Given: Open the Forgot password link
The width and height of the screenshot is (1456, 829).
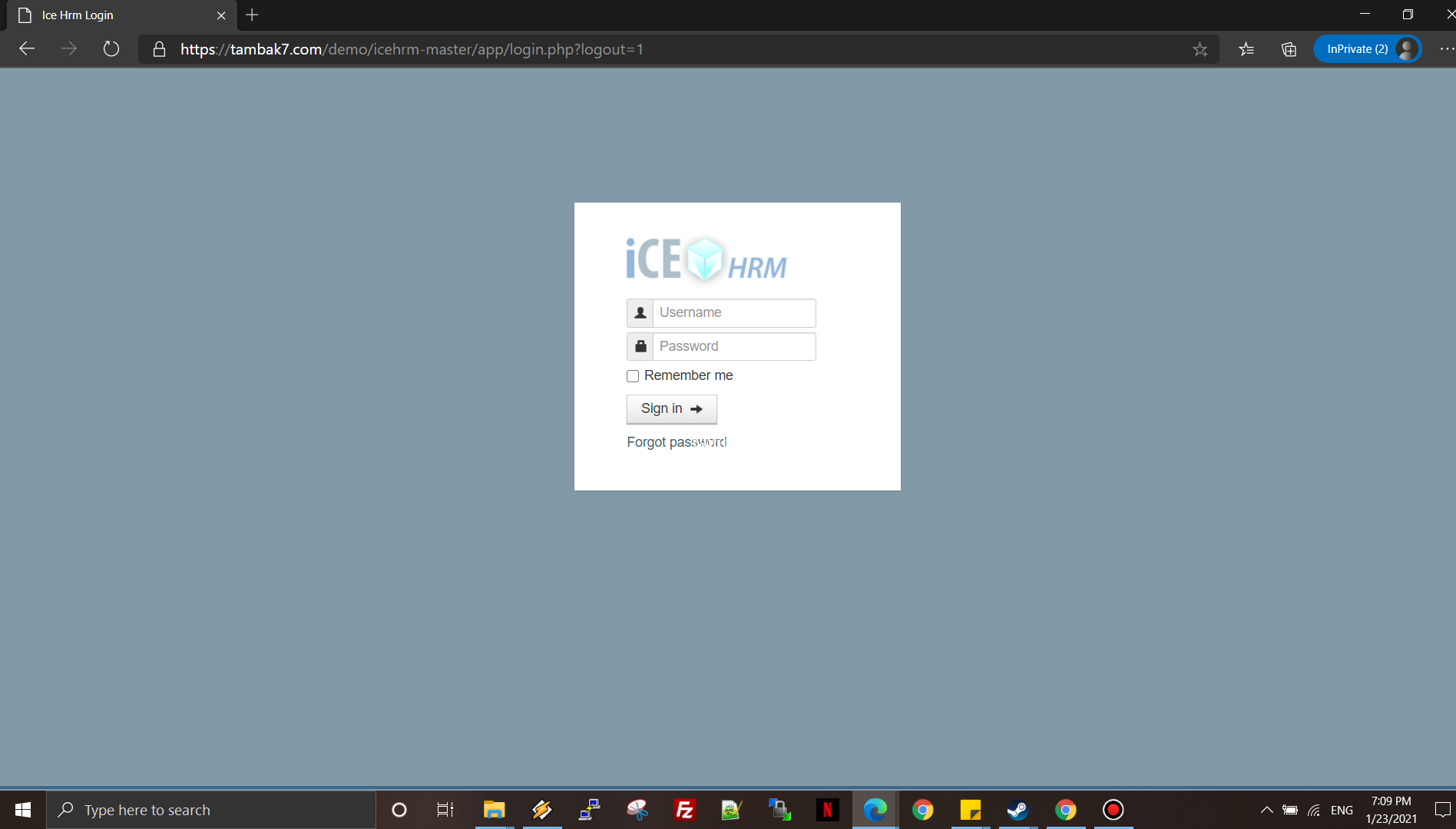Looking at the screenshot, I should (676, 442).
